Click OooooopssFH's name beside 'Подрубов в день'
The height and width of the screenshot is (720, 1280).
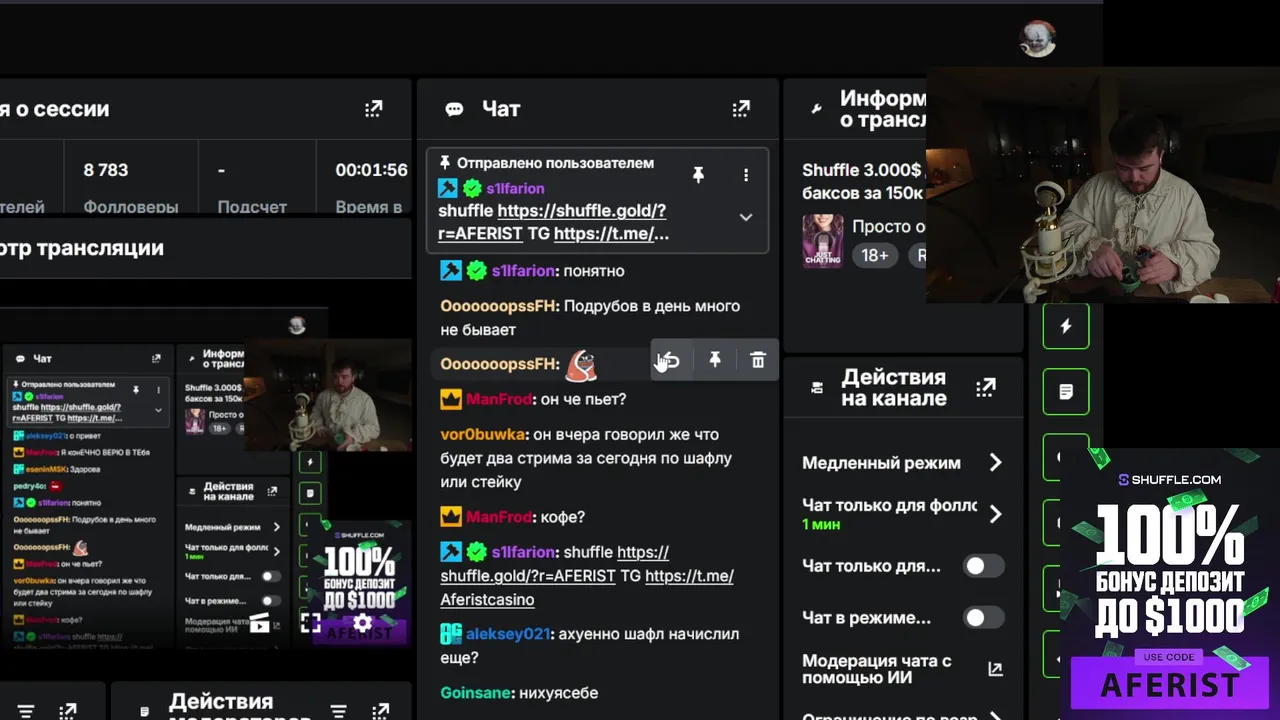pyautogui.click(x=498, y=306)
